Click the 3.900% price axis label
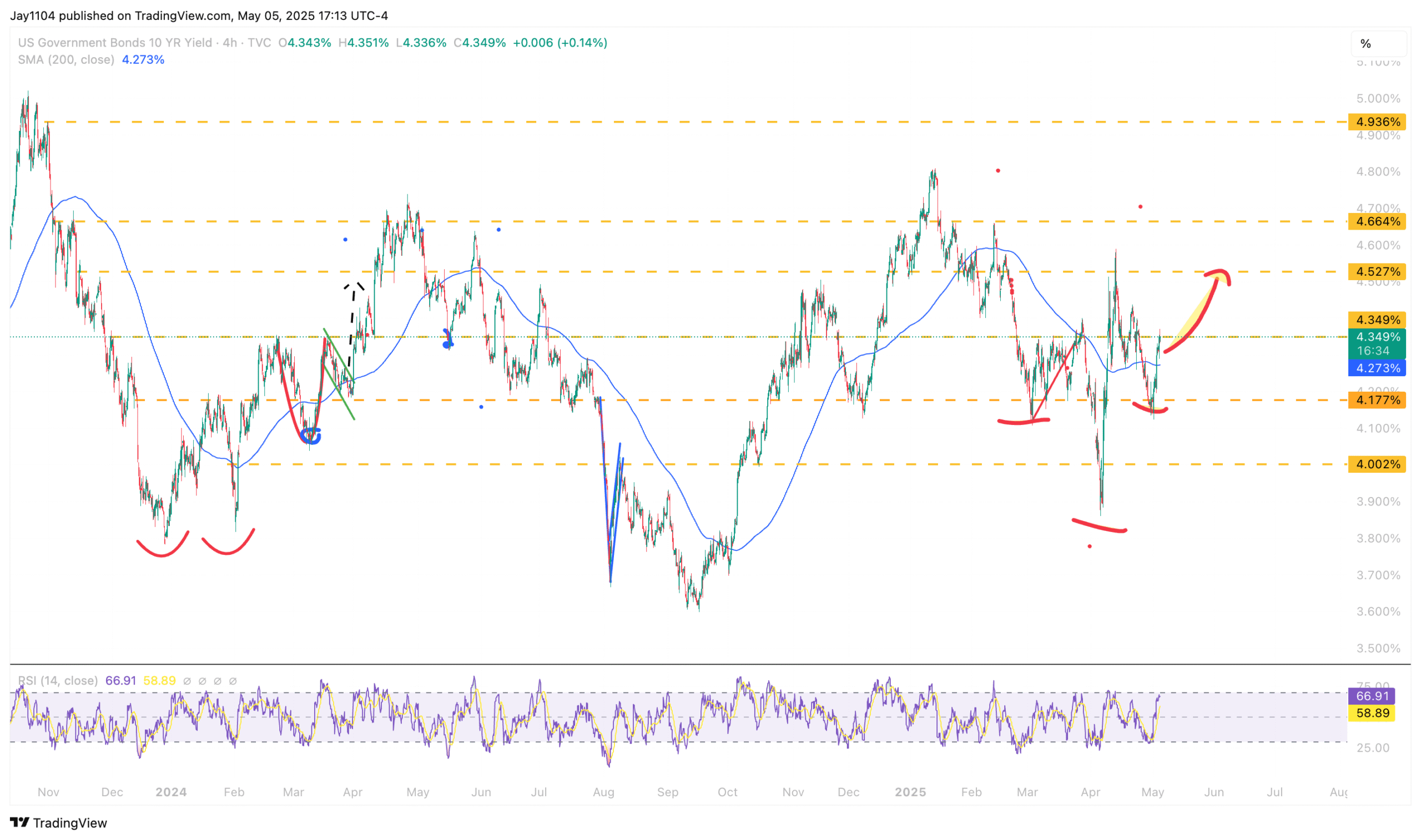 (x=1378, y=502)
